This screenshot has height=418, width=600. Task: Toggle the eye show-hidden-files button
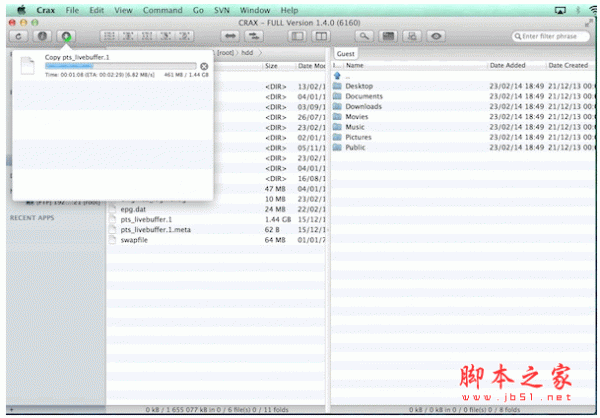[x=436, y=36]
